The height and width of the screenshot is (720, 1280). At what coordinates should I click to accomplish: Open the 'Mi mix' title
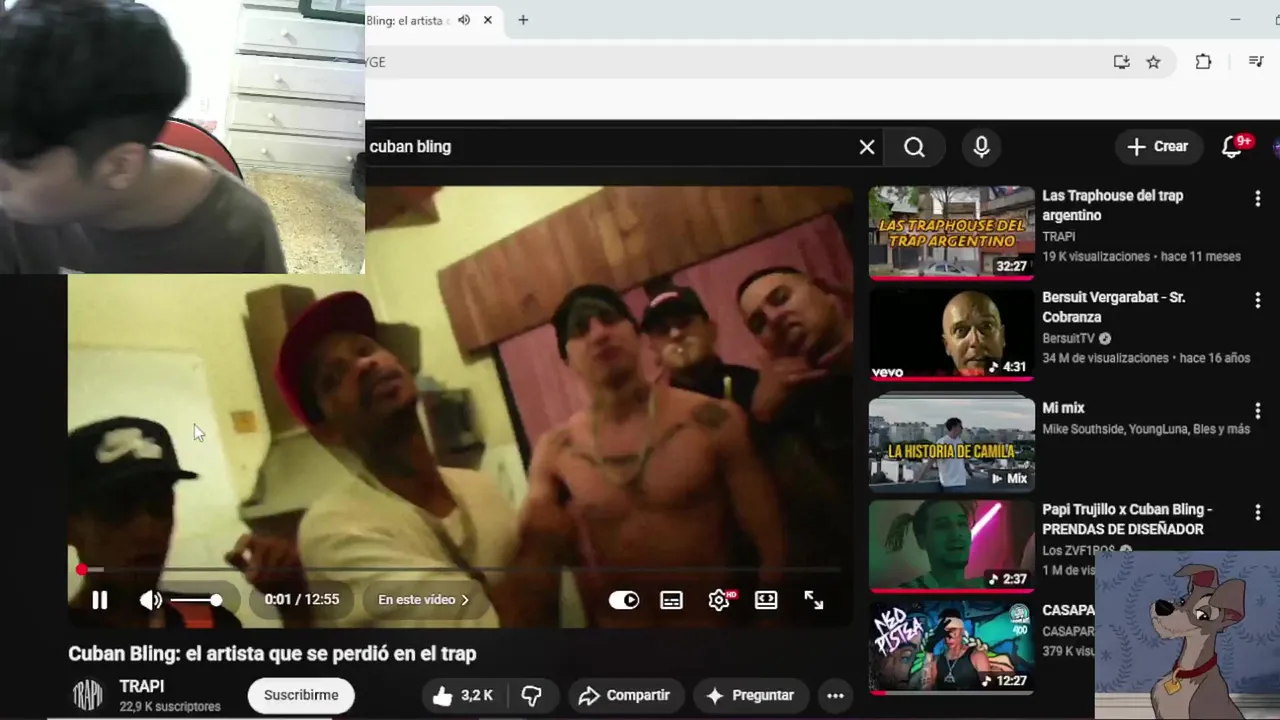(1063, 408)
